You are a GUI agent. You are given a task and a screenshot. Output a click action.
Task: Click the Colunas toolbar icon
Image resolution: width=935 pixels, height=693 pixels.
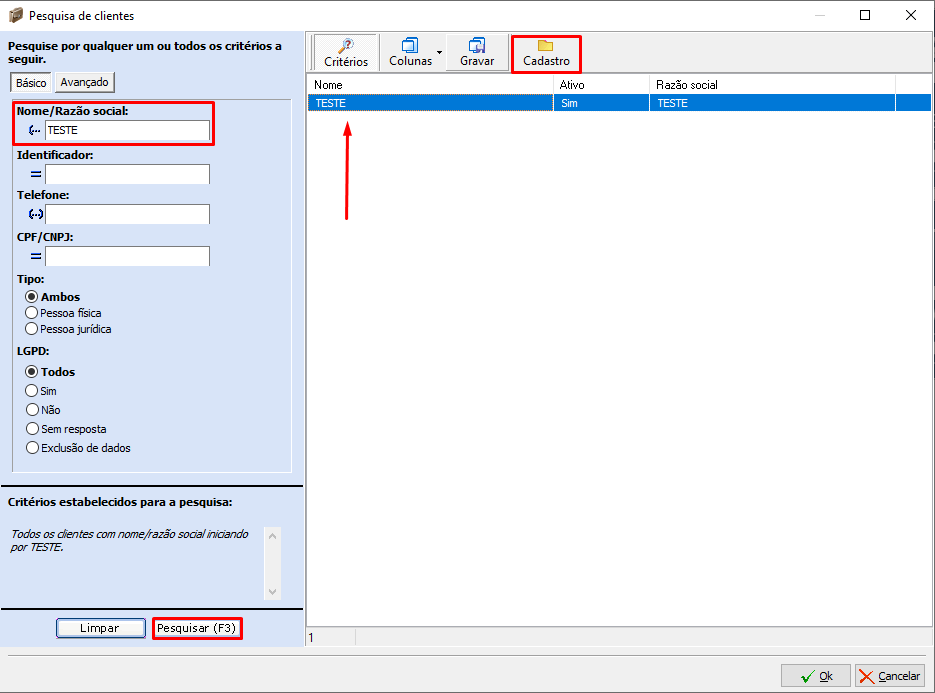tap(410, 46)
